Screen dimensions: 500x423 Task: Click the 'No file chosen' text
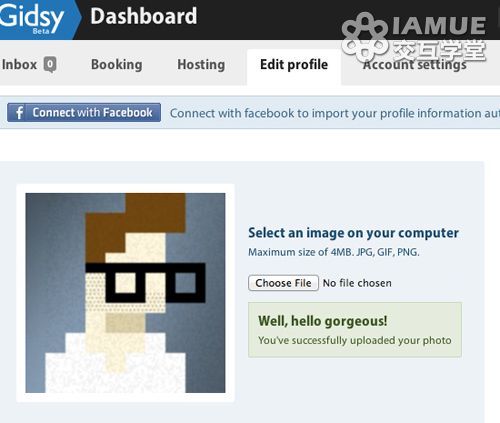[x=357, y=283]
